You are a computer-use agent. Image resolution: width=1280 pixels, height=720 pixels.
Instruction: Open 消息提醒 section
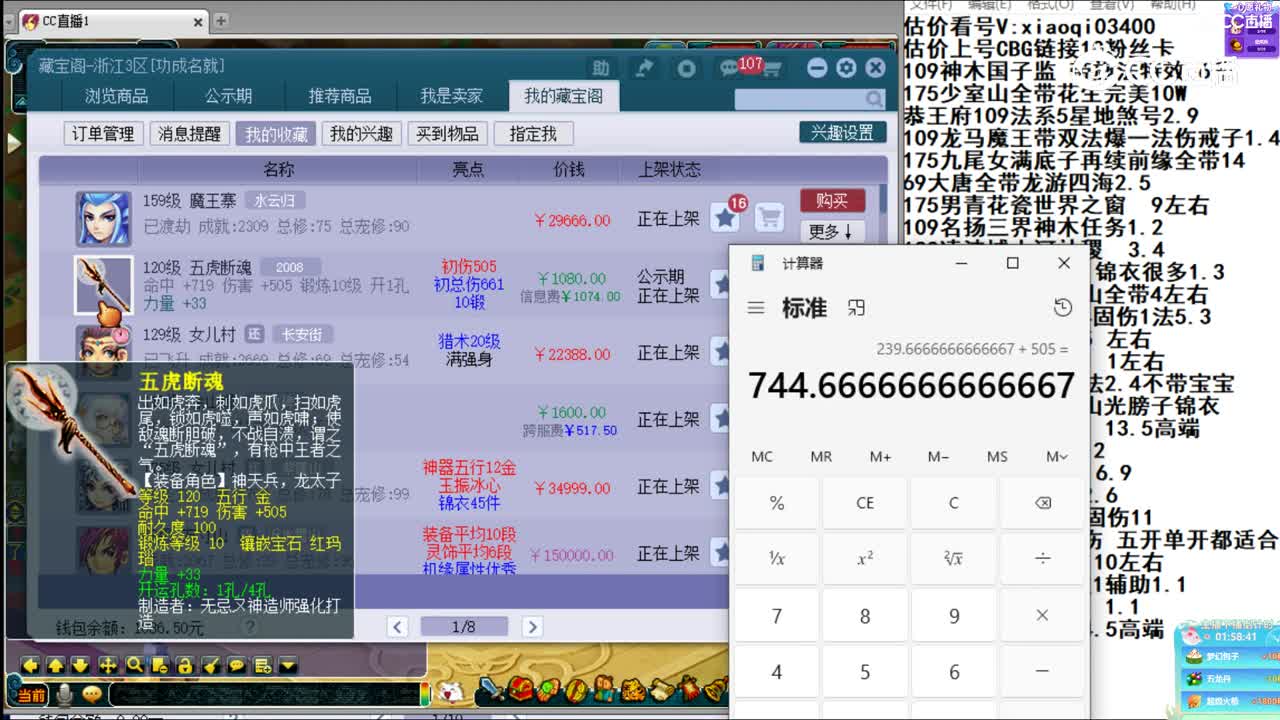click(x=189, y=134)
